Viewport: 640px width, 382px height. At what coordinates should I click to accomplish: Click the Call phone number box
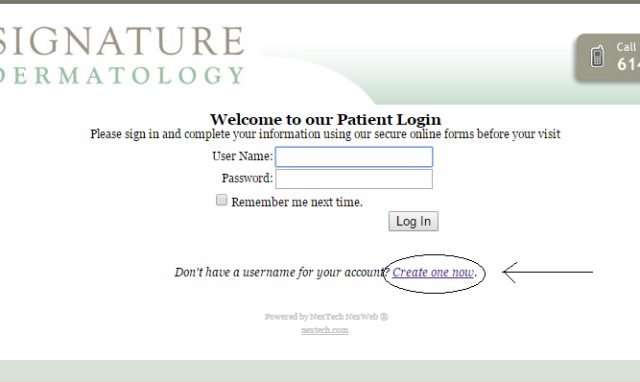(607, 58)
